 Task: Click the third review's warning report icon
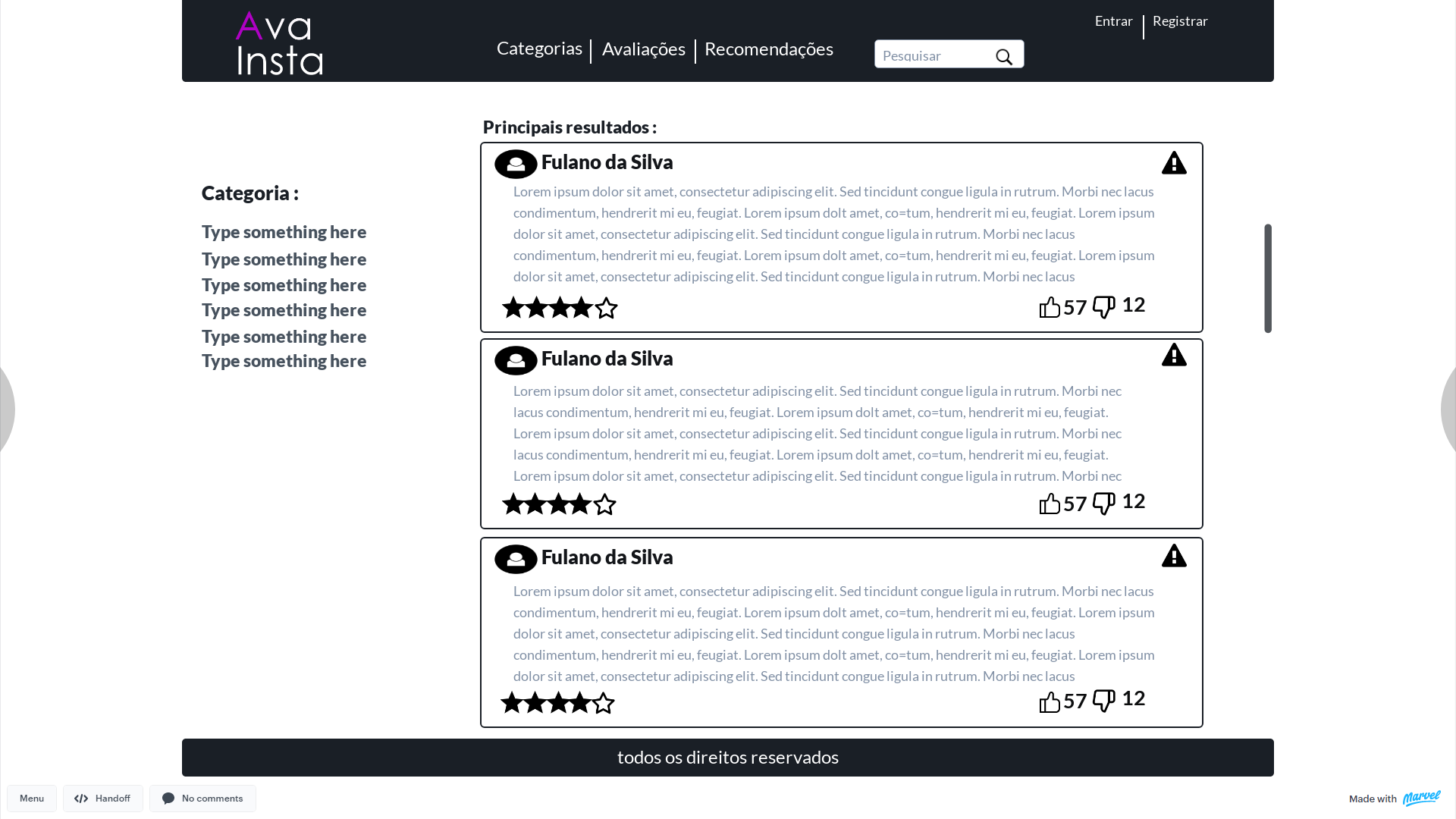coord(1174,555)
